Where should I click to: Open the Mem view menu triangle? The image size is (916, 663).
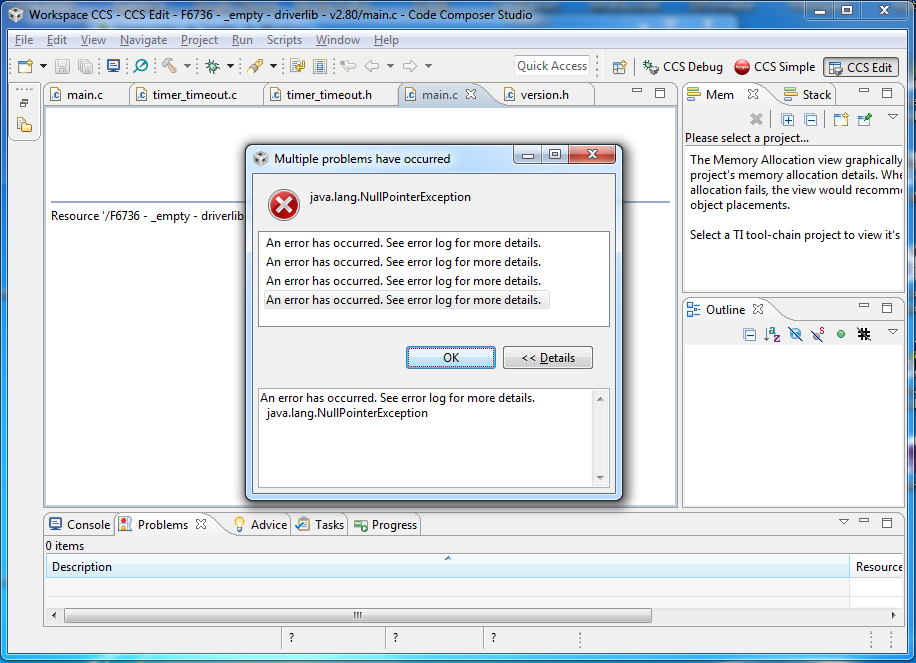click(893, 117)
